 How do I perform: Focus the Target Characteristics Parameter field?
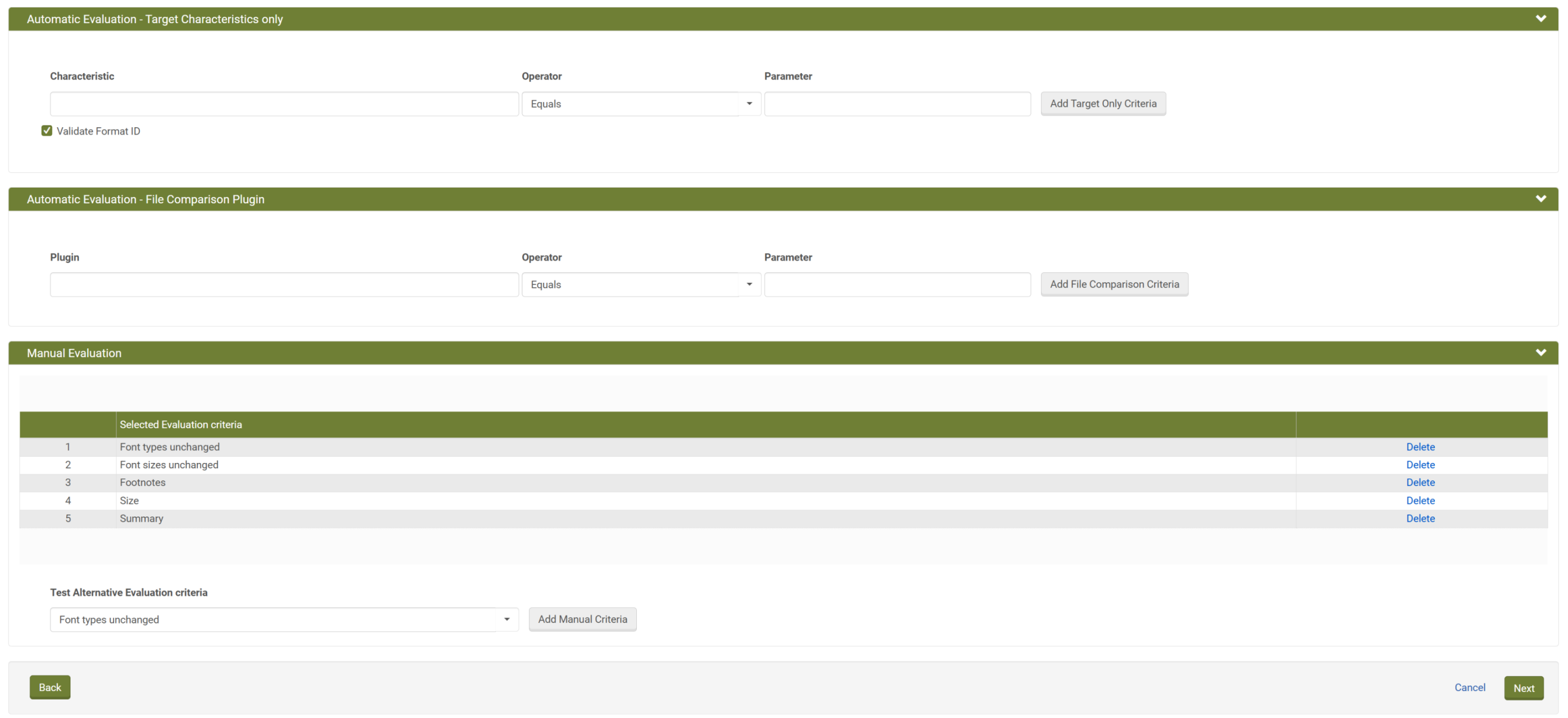tap(897, 104)
